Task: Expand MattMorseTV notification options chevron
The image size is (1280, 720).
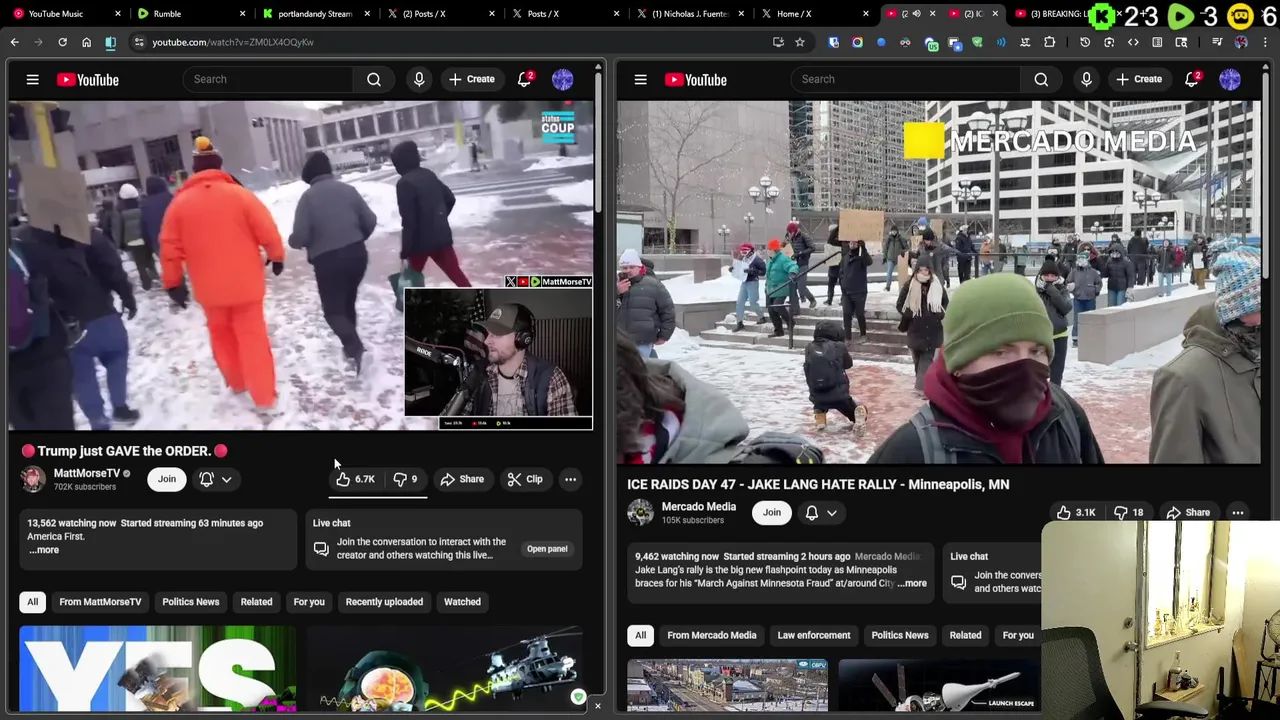Action: tap(227, 479)
